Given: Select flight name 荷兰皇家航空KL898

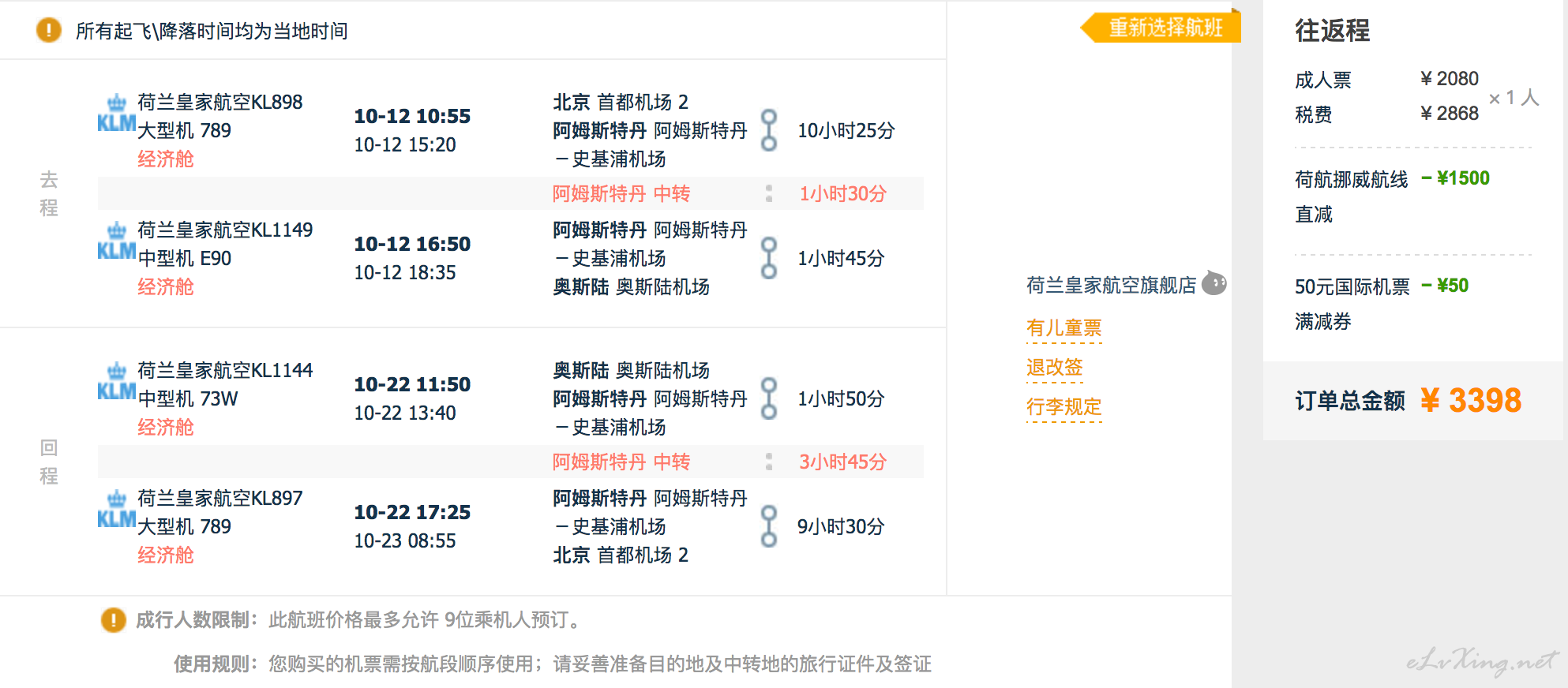Looking at the screenshot, I should tap(219, 102).
